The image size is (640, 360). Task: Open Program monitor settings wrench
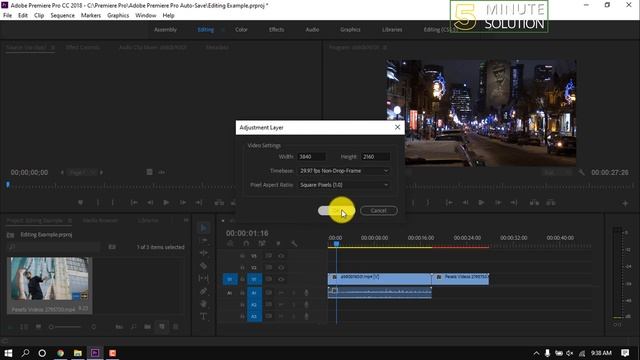581,172
